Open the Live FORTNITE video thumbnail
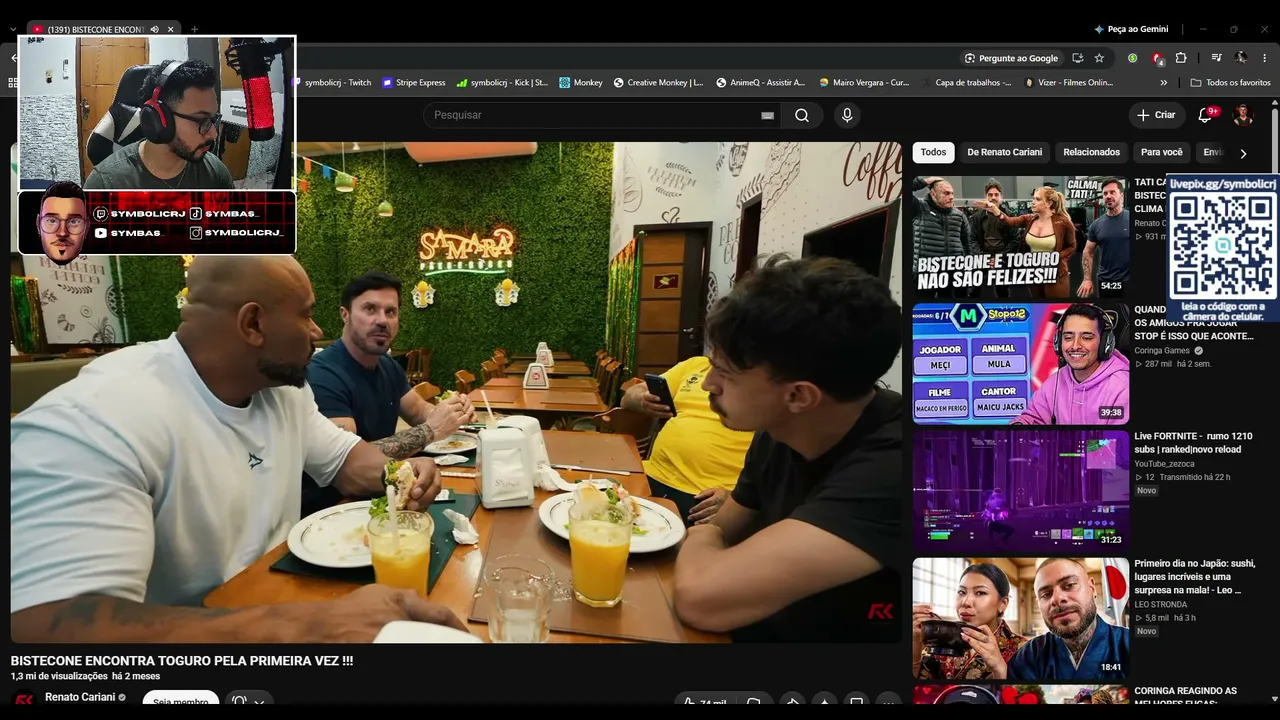Image resolution: width=1280 pixels, height=720 pixels. point(1021,490)
